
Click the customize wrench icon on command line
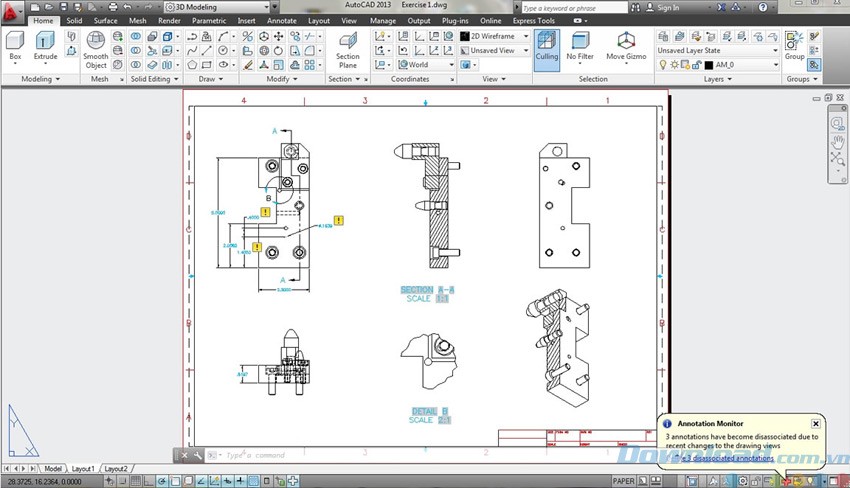point(197,455)
